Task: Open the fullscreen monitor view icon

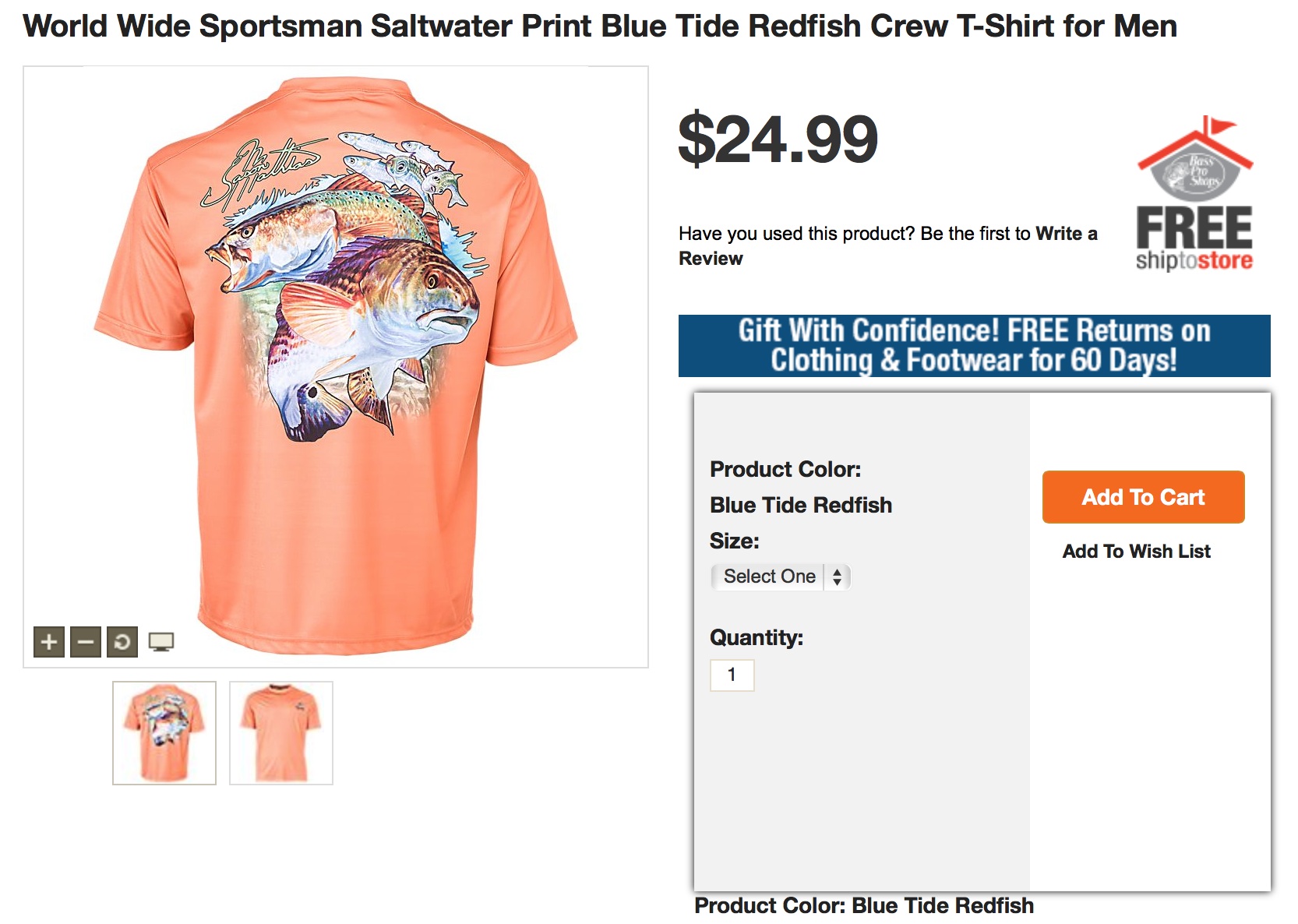Action: (161, 642)
